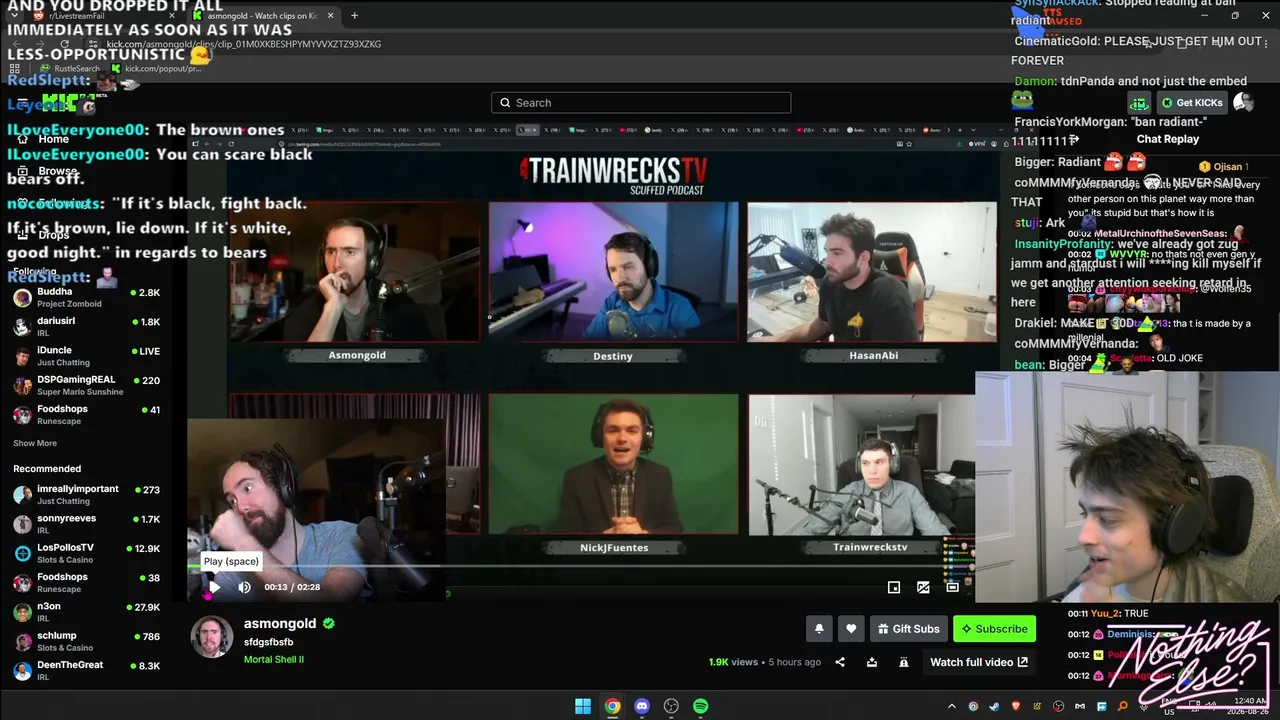Open the kick.com/popout bookmark

coord(156,69)
